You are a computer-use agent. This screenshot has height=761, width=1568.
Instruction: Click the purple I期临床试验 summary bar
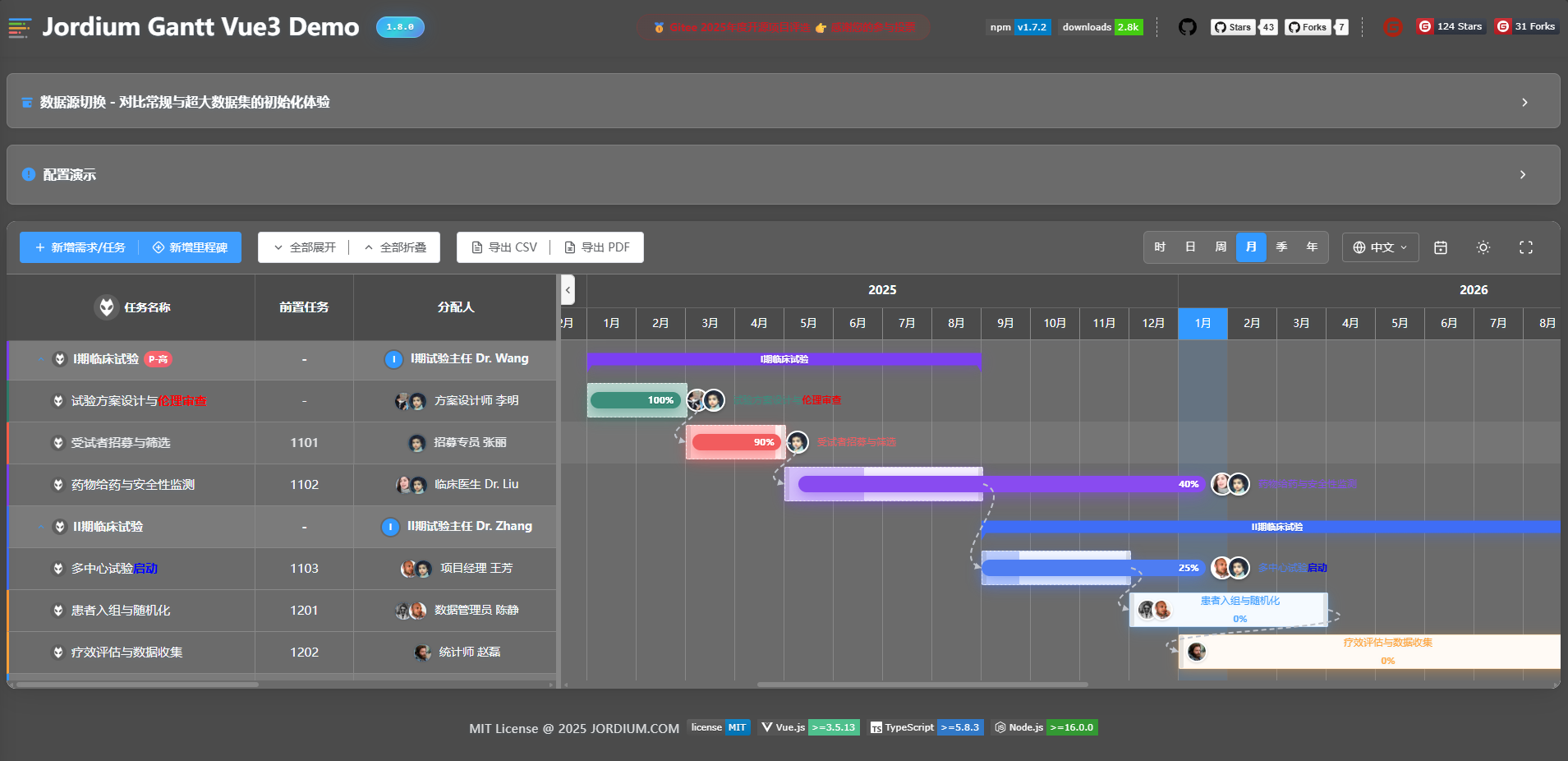click(784, 359)
